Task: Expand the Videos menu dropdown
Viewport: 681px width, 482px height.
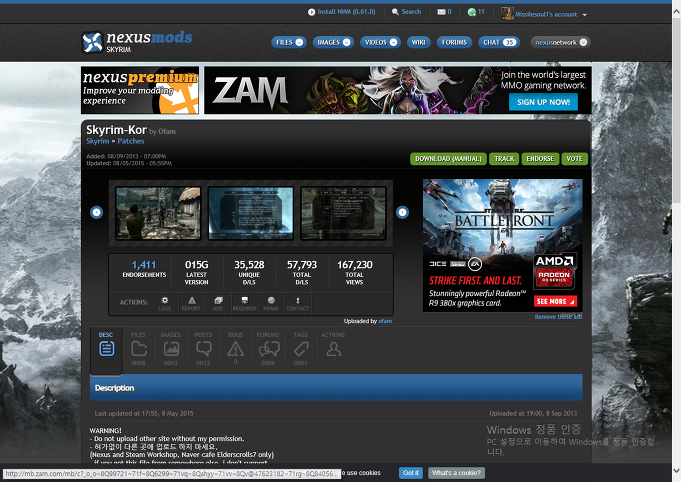Action: (393, 43)
